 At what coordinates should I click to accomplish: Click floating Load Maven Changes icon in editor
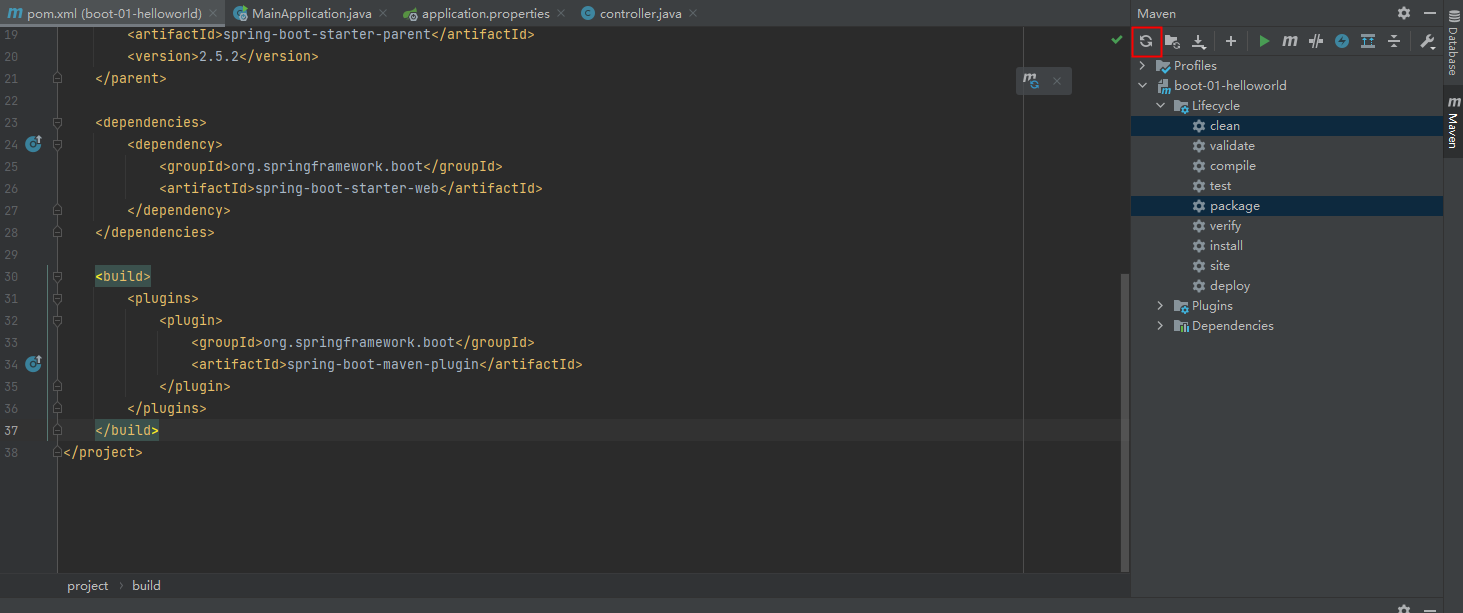tap(1031, 82)
